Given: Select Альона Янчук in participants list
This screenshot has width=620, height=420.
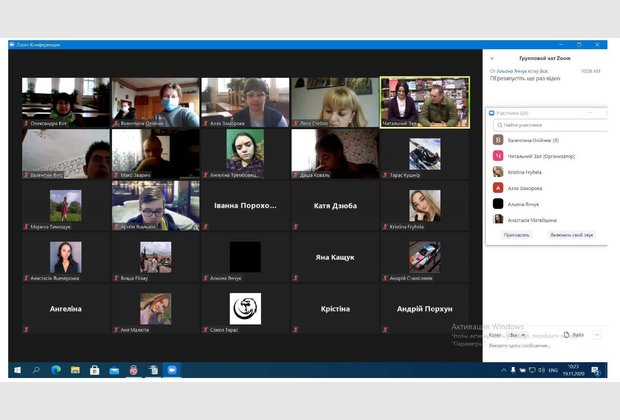Looking at the screenshot, I should click(548, 204).
